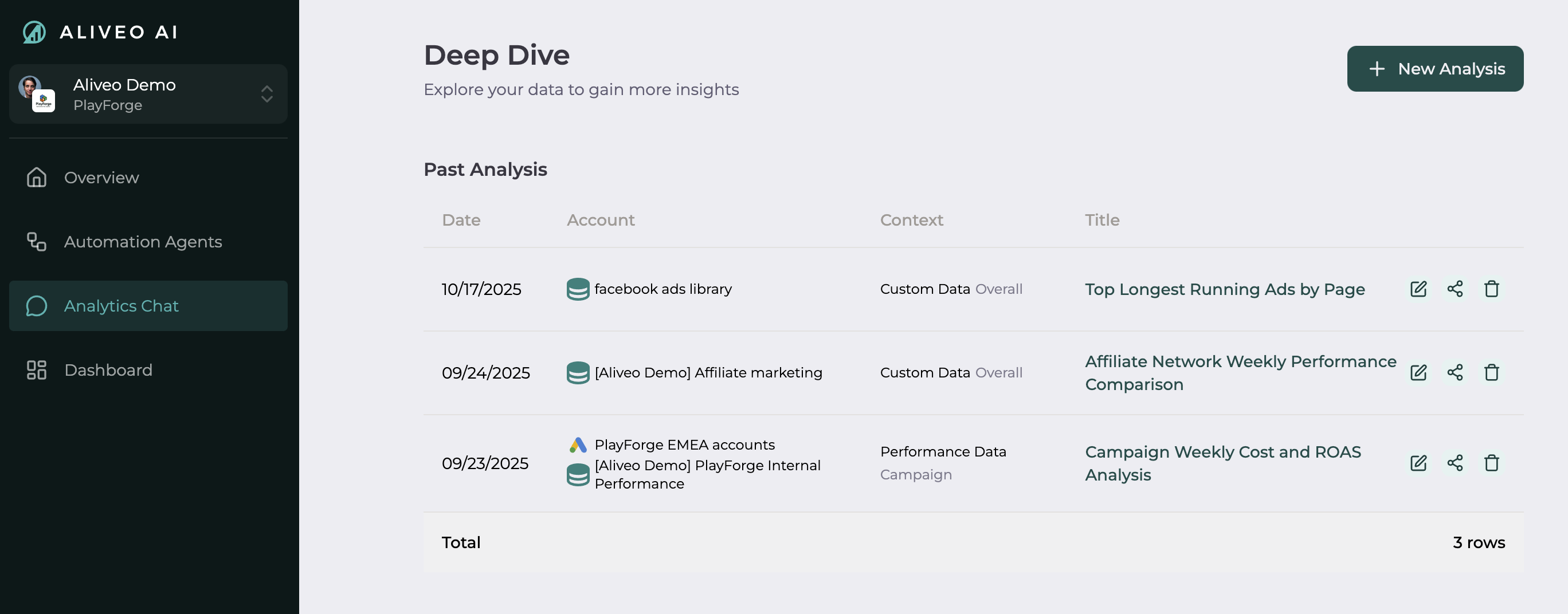Open the Dashboard sidebar item
The image size is (1568, 614).
108,370
